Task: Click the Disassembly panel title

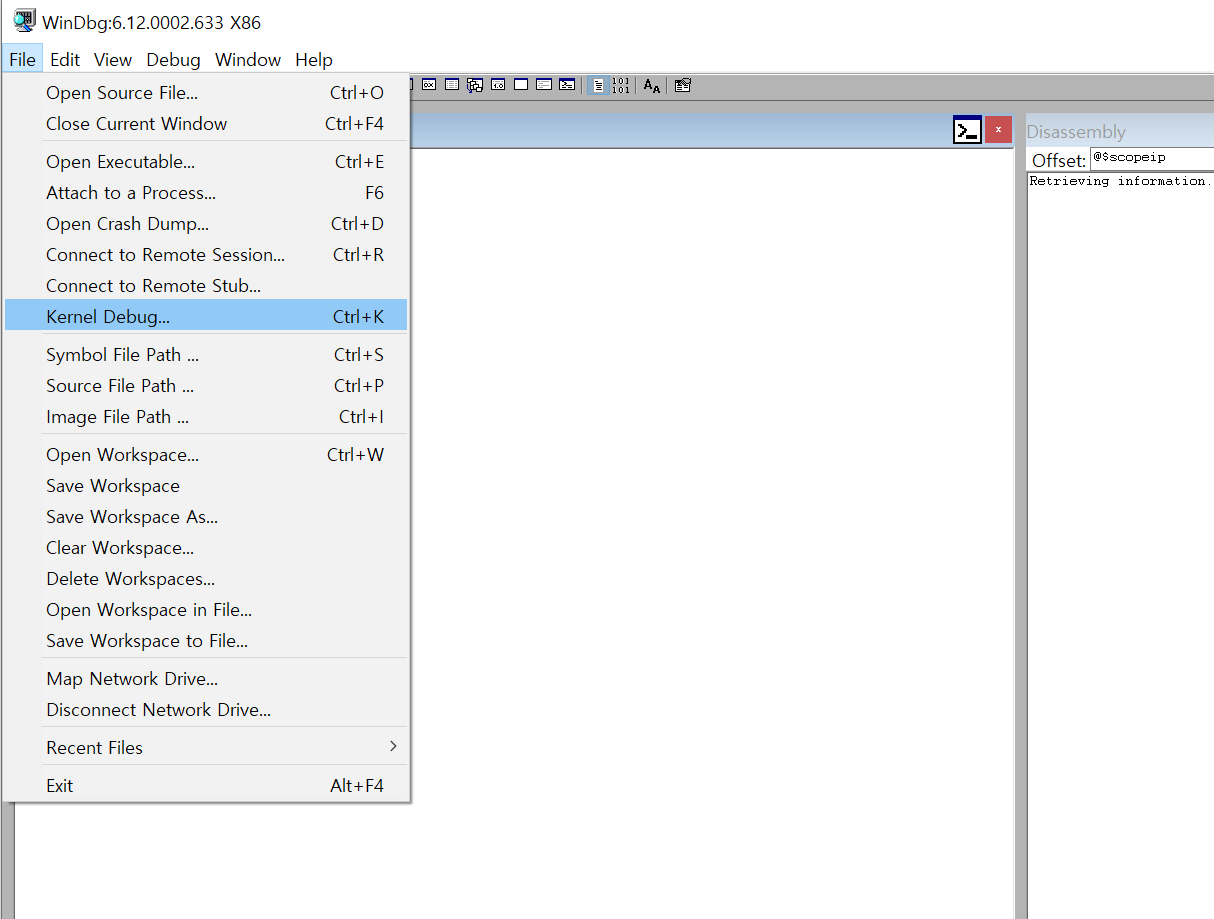Action: [1076, 132]
